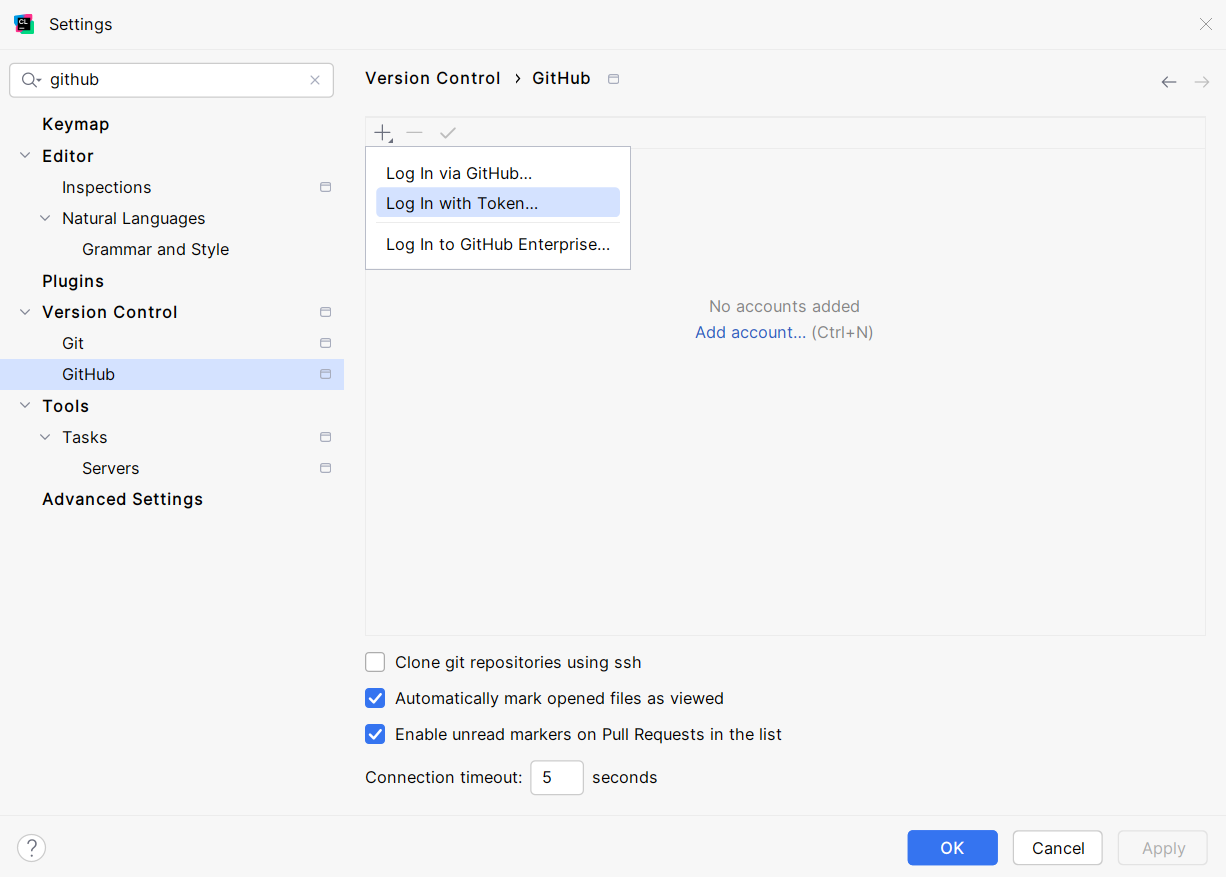
Task: Click the CLion logo in title bar
Action: [24, 24]
